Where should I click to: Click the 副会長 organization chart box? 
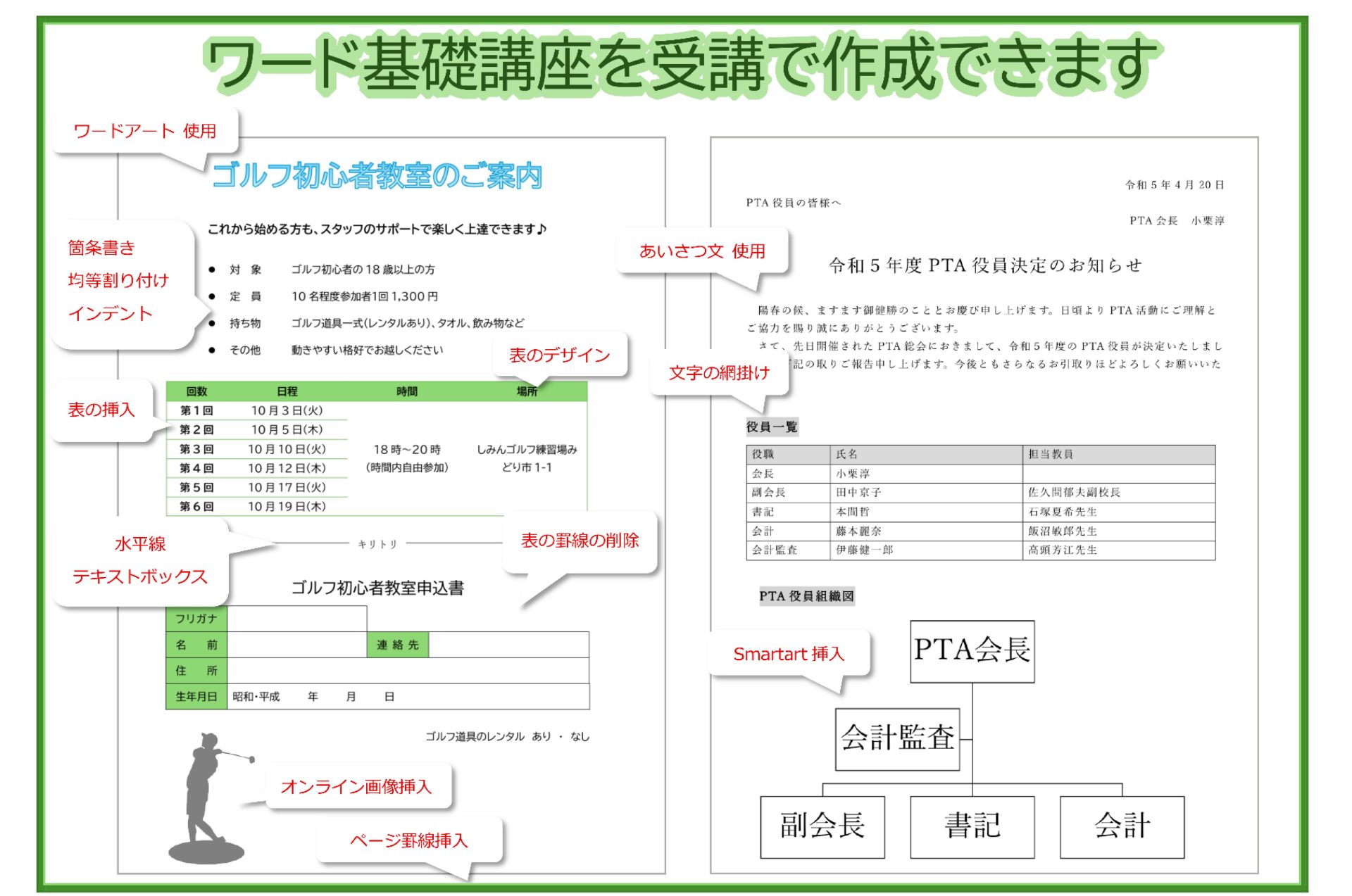[822, 826]
